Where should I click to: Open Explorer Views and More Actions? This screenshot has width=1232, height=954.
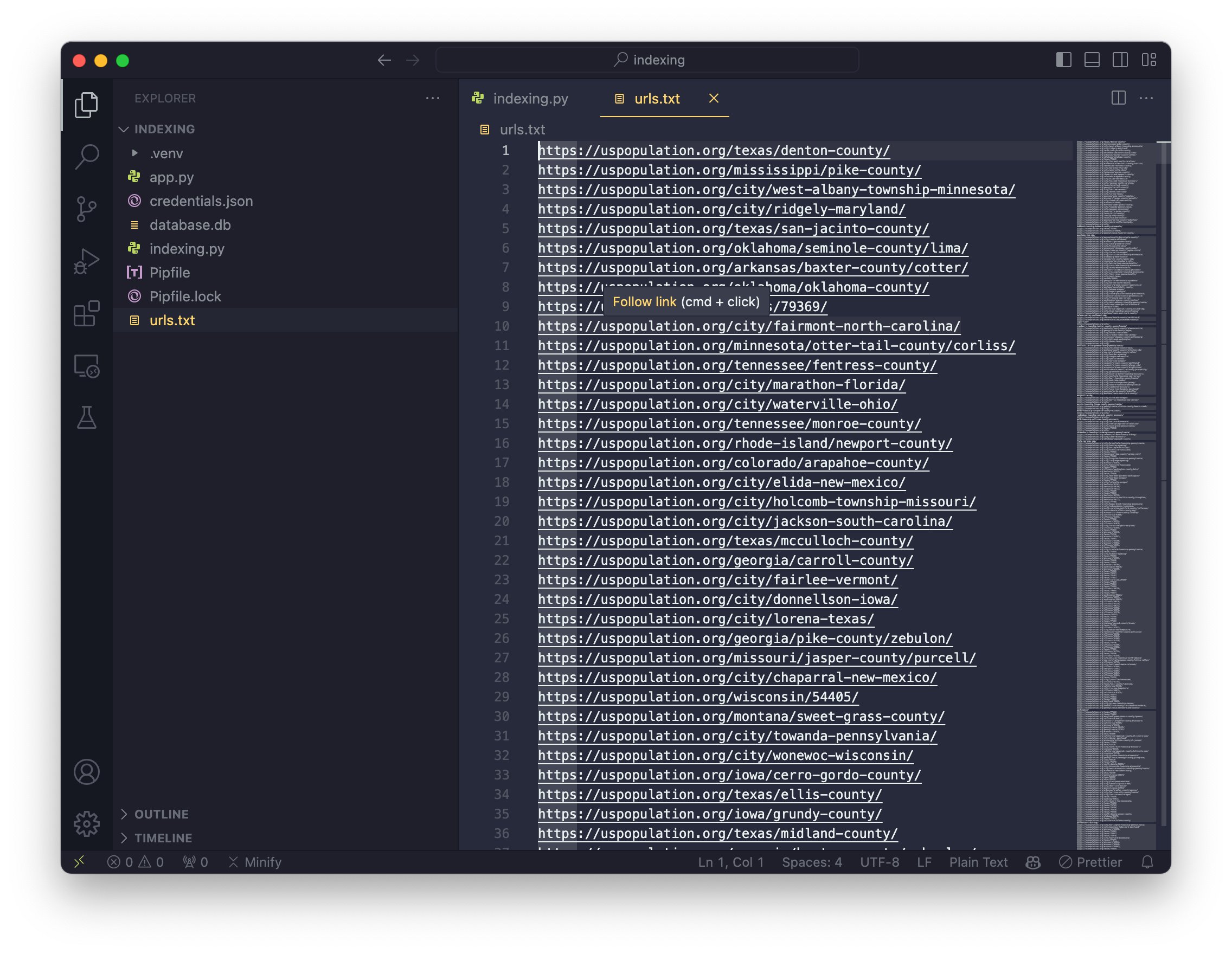pyautogui.click(x=433, y=98)
